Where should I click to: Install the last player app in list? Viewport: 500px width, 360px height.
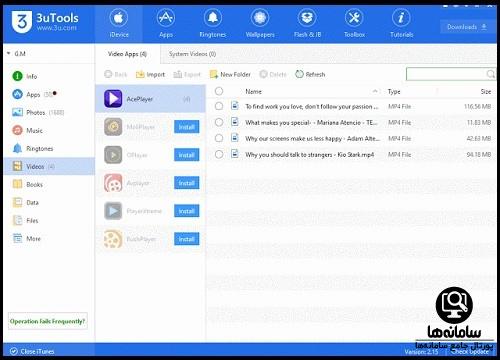(187, 239)
